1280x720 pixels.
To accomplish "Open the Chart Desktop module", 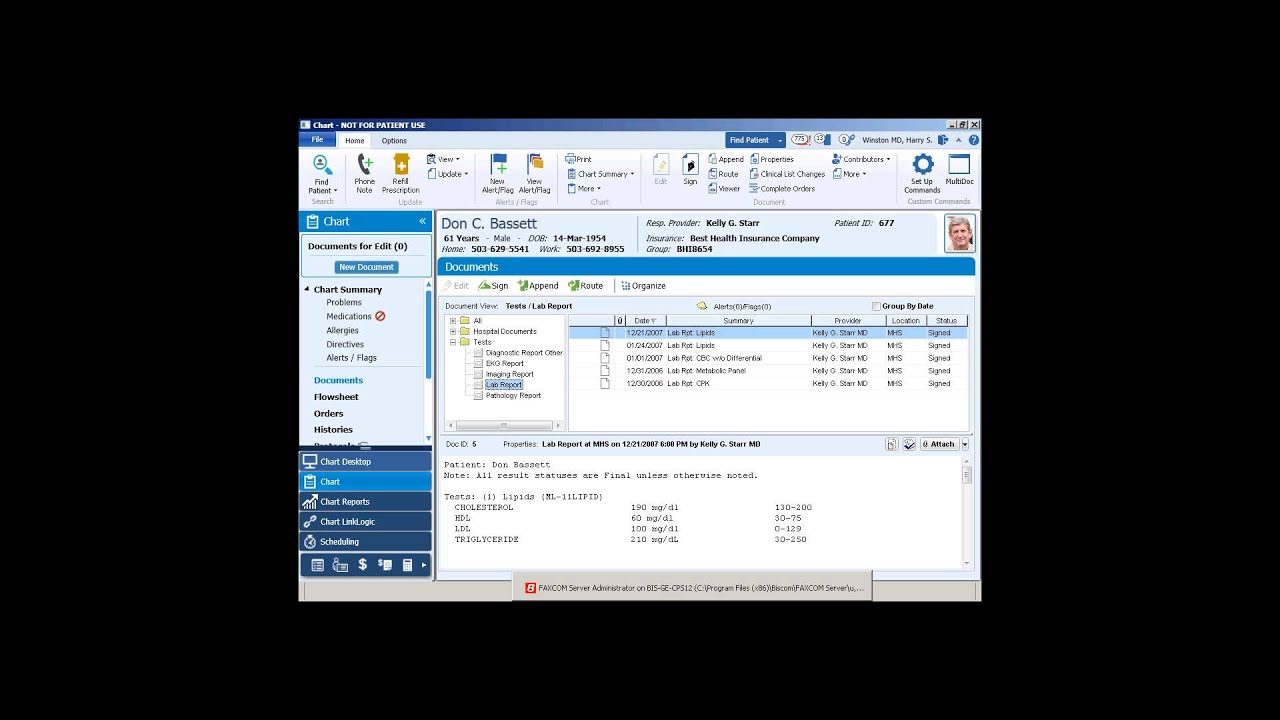I will (x=365, y=461).
